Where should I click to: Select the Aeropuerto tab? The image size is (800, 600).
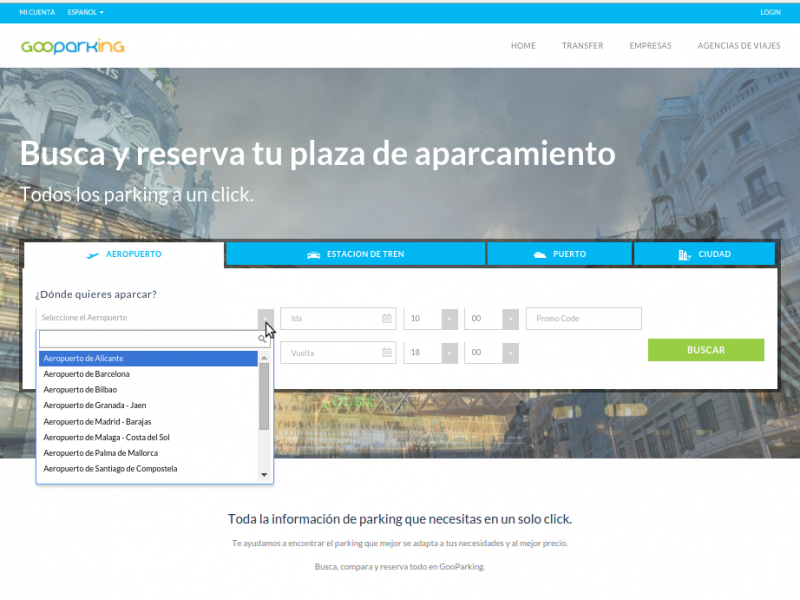click(124, 254)
